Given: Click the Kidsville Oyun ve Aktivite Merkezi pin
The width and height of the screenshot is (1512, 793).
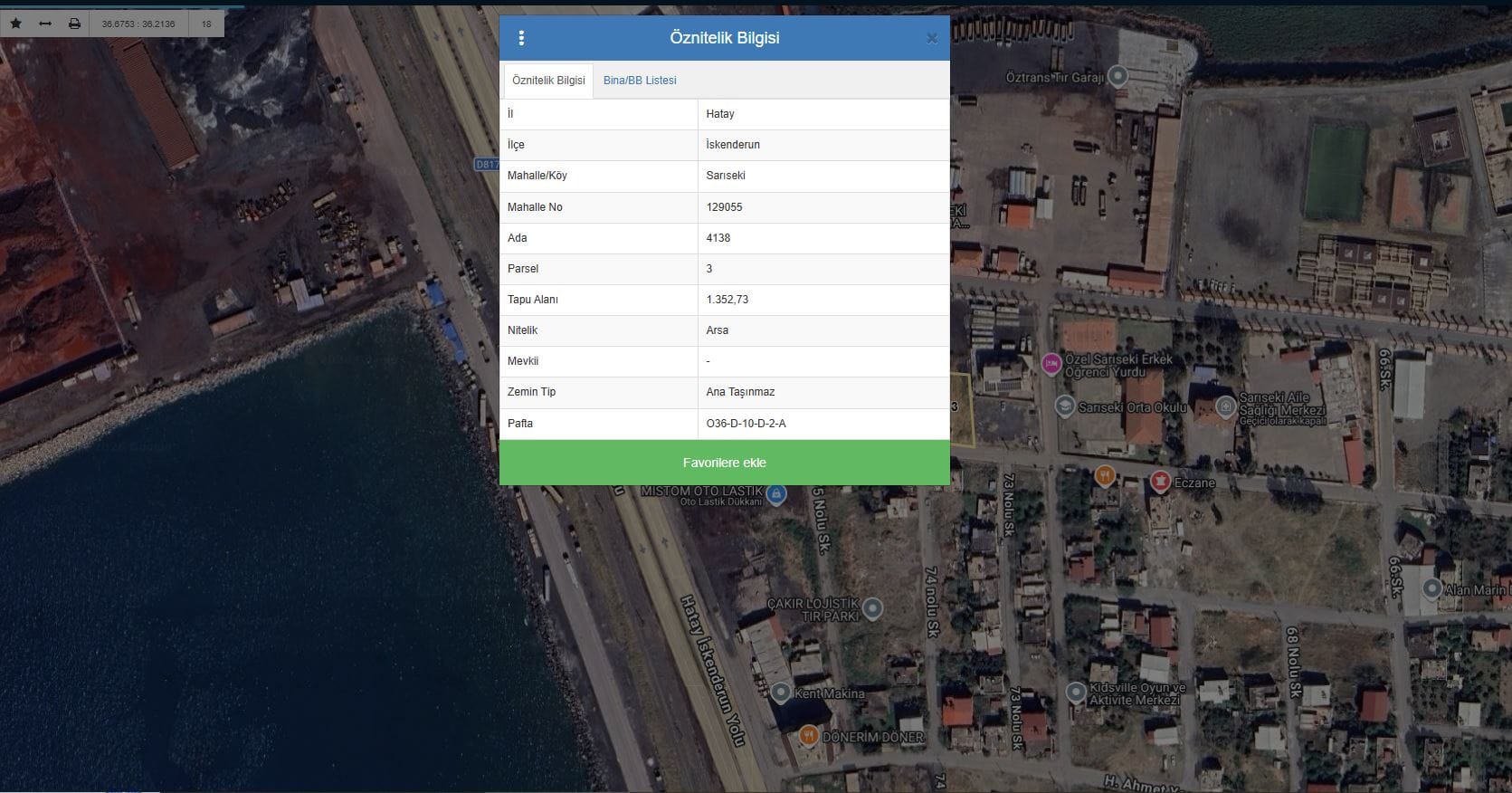Looking at the screenshot, I should pyautogui.click(x=1075, y=693).
